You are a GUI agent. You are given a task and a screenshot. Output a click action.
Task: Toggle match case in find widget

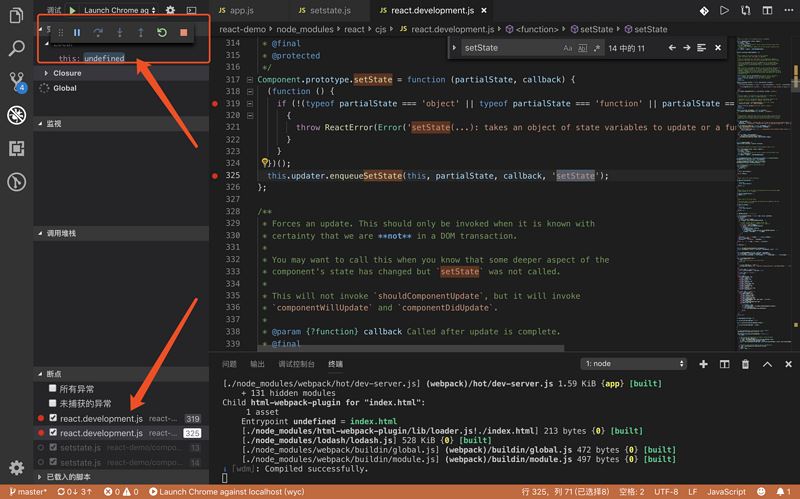point(568,48)
